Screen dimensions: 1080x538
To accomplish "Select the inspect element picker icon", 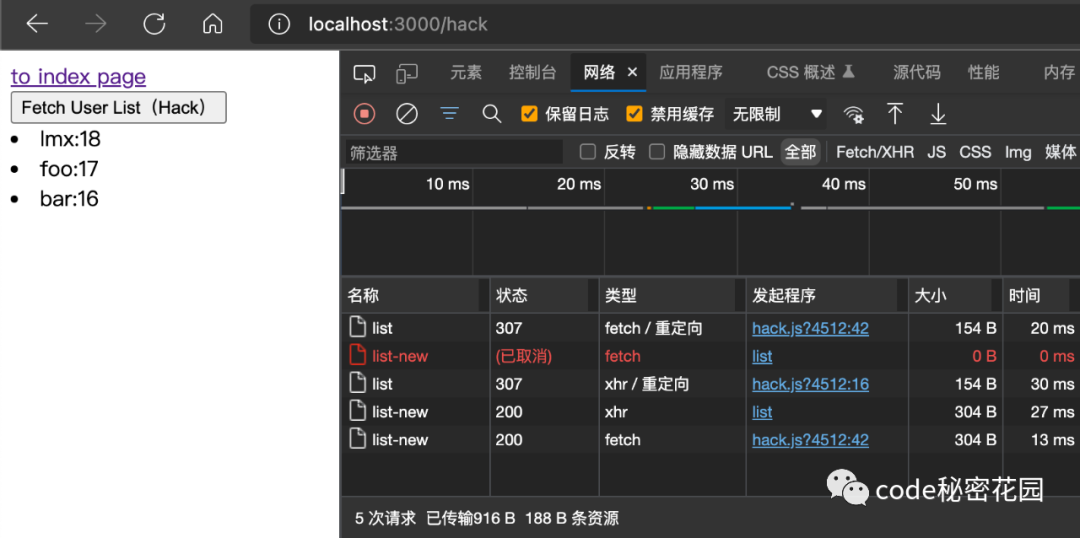I will point(364,73).
